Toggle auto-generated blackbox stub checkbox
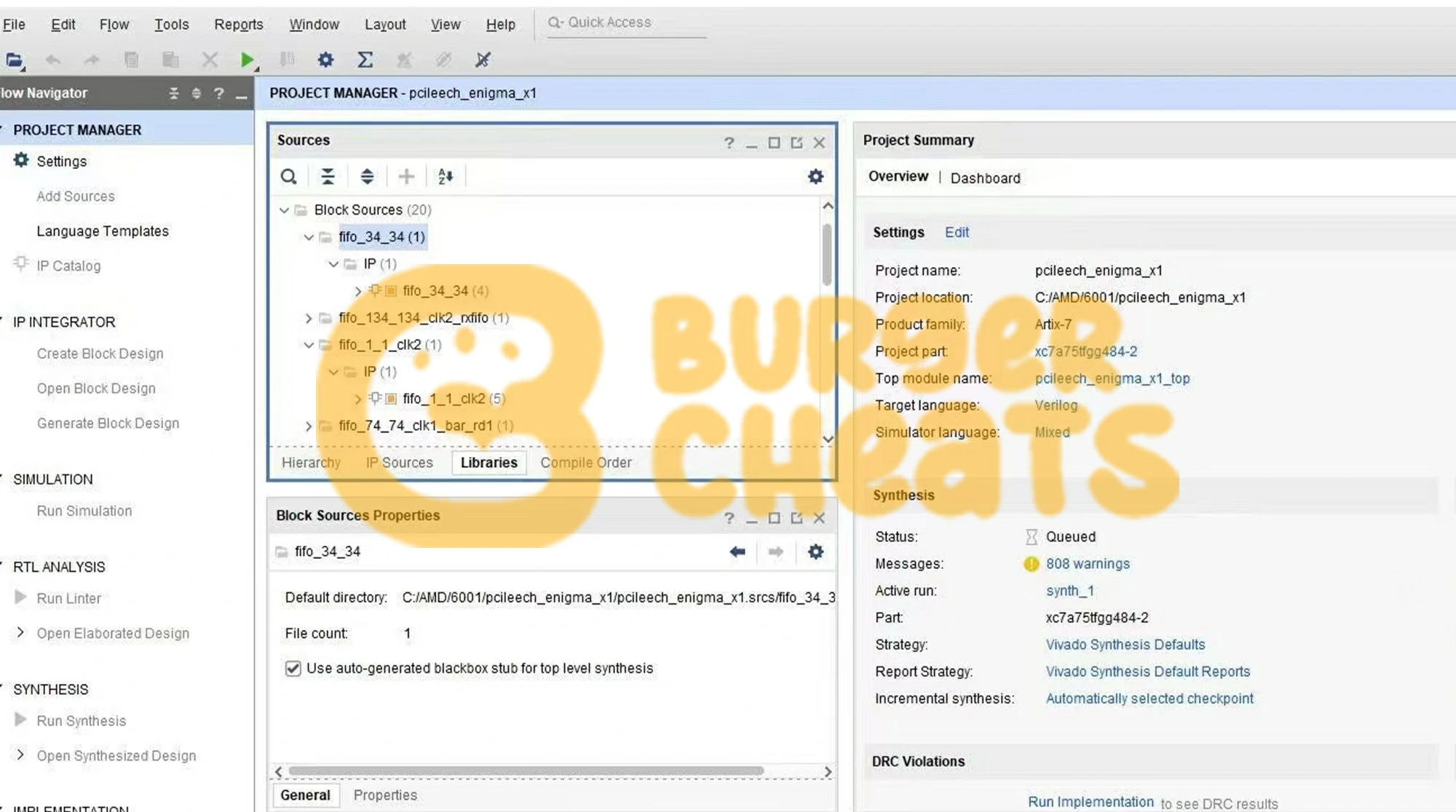Viewport: 1456px width, 812px height. tap(293, 669)
